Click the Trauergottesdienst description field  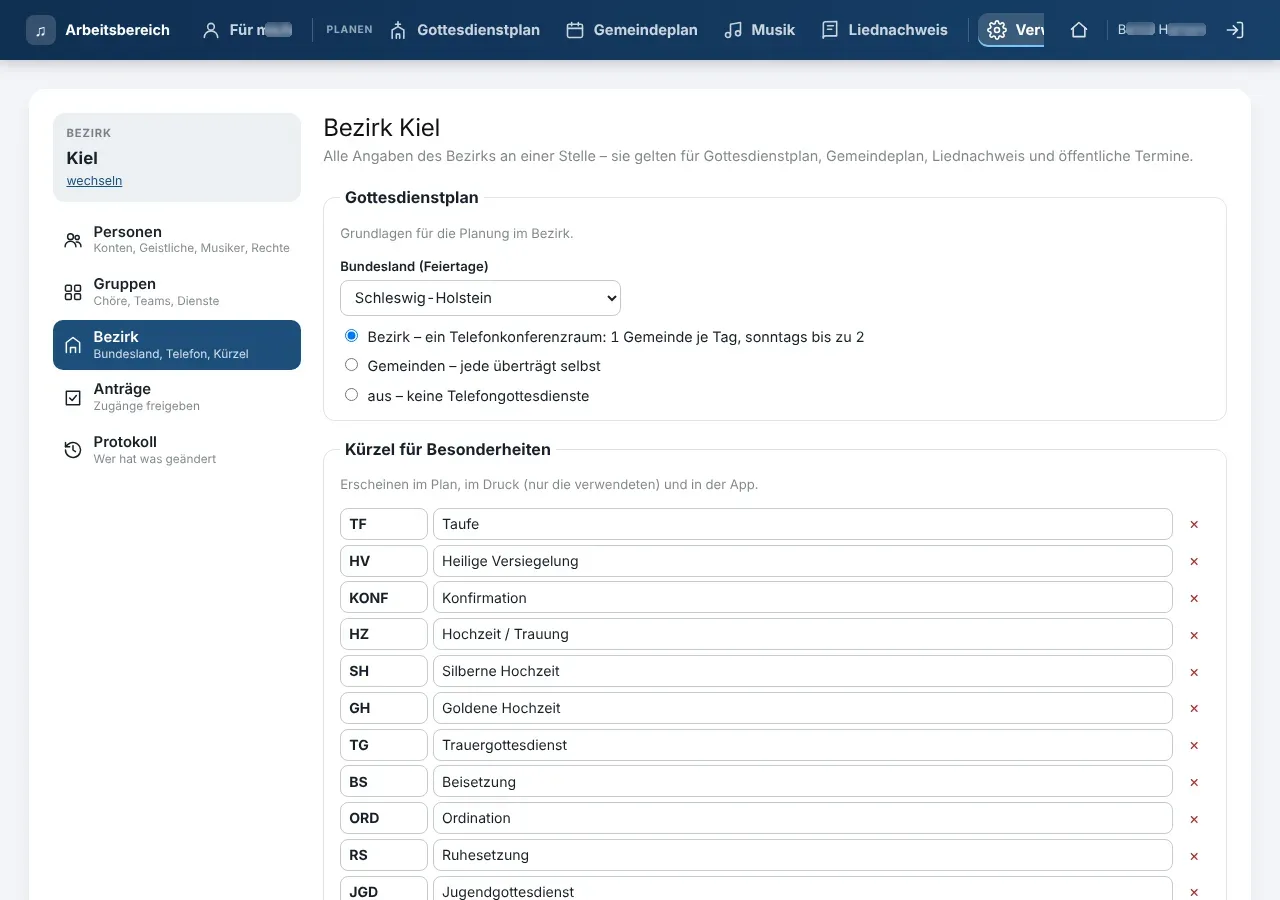(803, 745)
